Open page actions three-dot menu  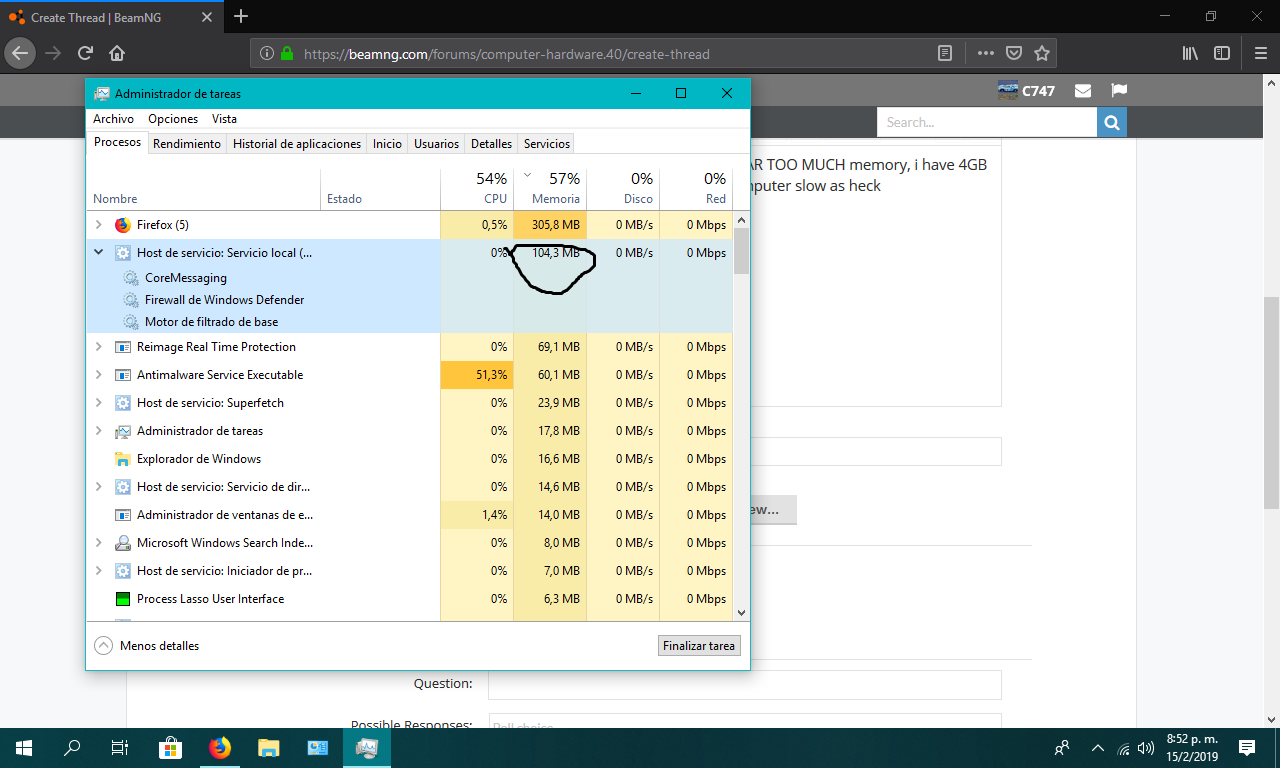point(986,53)
